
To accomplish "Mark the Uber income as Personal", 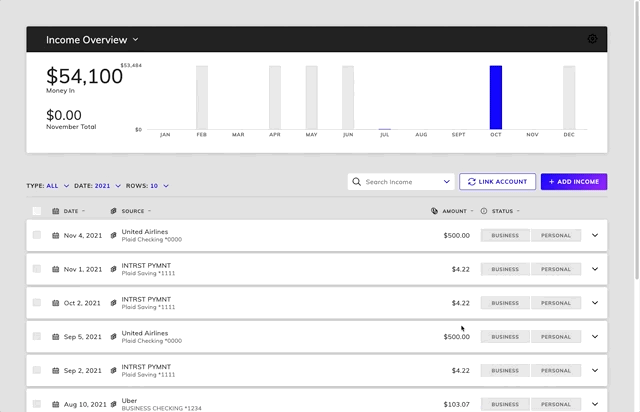I will click(x=556, y=405).
